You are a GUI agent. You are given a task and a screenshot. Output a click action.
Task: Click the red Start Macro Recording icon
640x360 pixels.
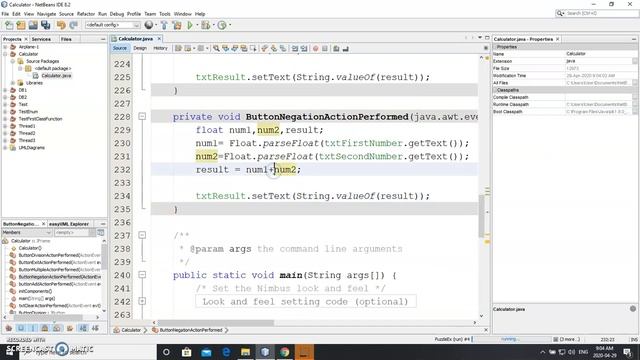(x=316, y=49)
